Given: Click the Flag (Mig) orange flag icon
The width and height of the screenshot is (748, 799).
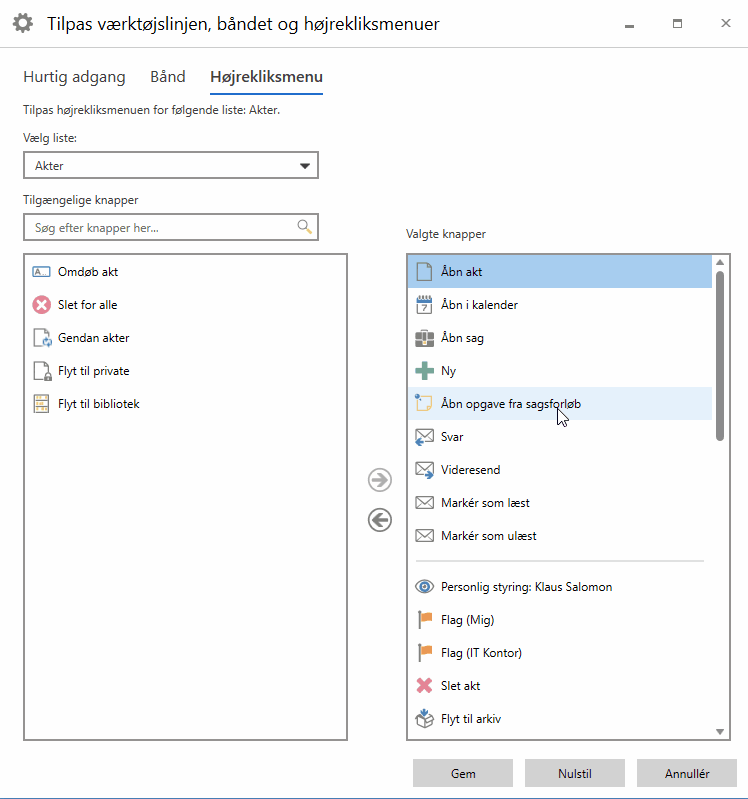Looking at the screenshot, I should 424,620.
